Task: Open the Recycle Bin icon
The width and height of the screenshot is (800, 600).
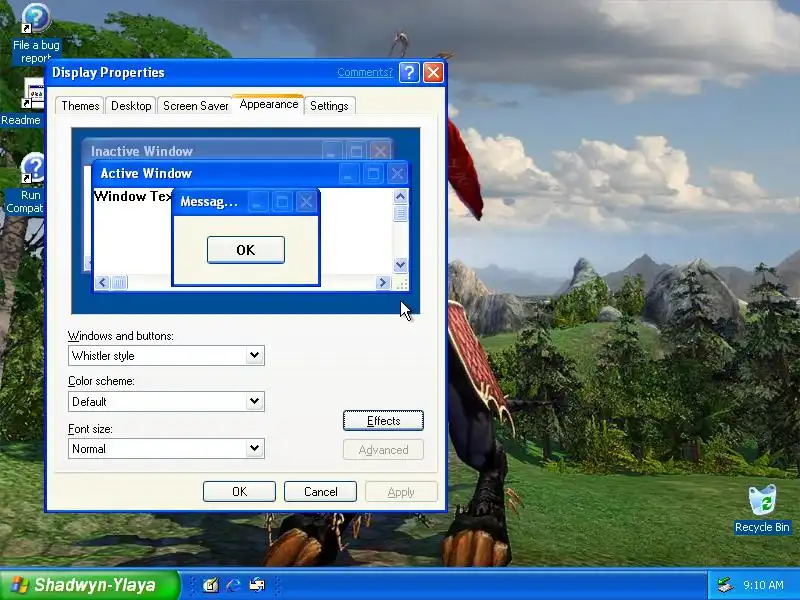Action: (x=762, y=509)
